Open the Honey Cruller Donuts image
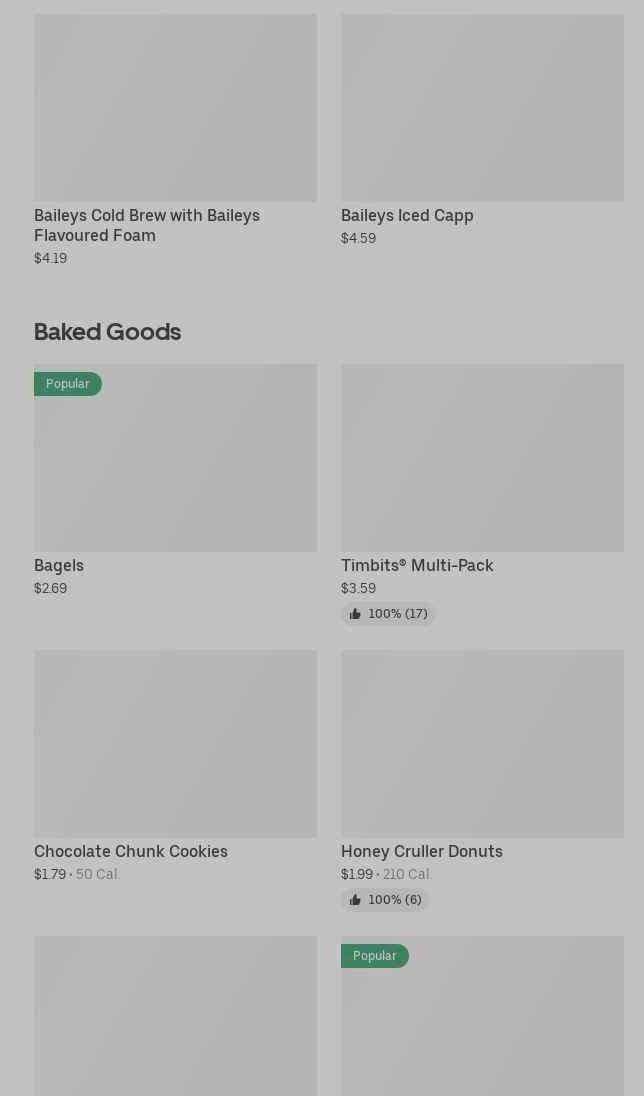Viewport: 644px width, 1096px height. 482,743
